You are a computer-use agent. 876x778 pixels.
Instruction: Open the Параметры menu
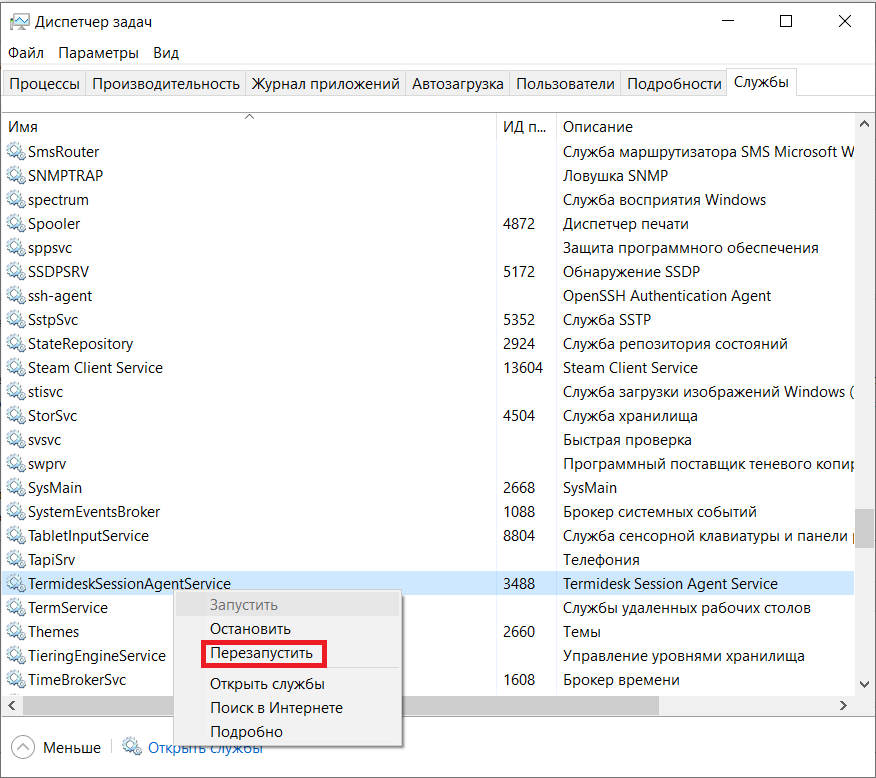pos(98,53)
